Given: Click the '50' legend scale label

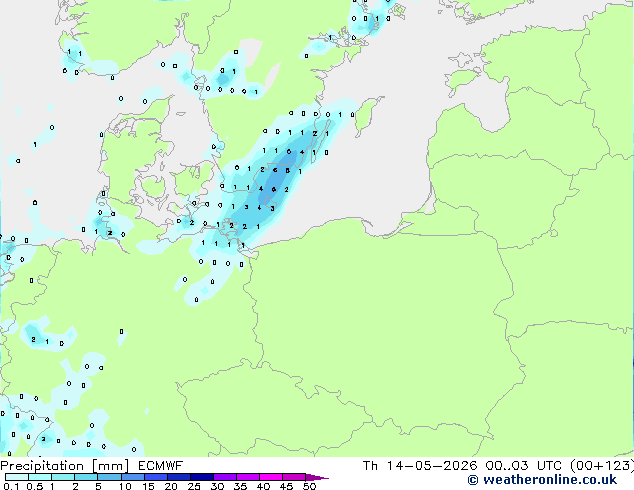Looking at the screenshot, I should point(309,486).
